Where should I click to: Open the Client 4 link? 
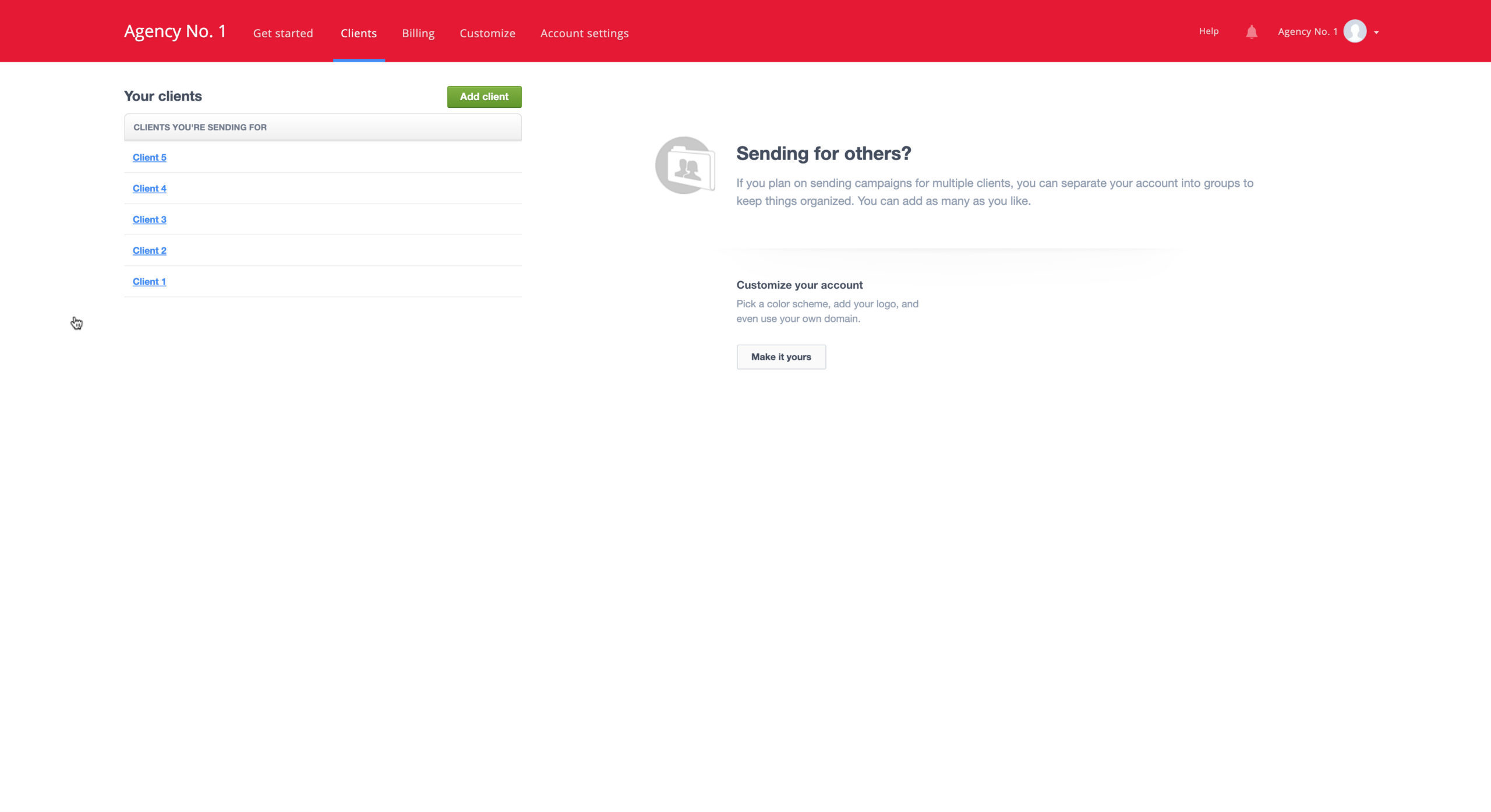(x=149, y=189)
